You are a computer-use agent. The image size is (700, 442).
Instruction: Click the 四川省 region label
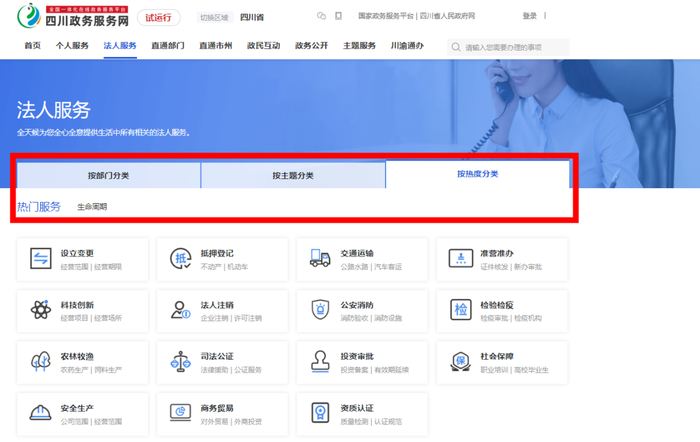(x=252, y=17)
